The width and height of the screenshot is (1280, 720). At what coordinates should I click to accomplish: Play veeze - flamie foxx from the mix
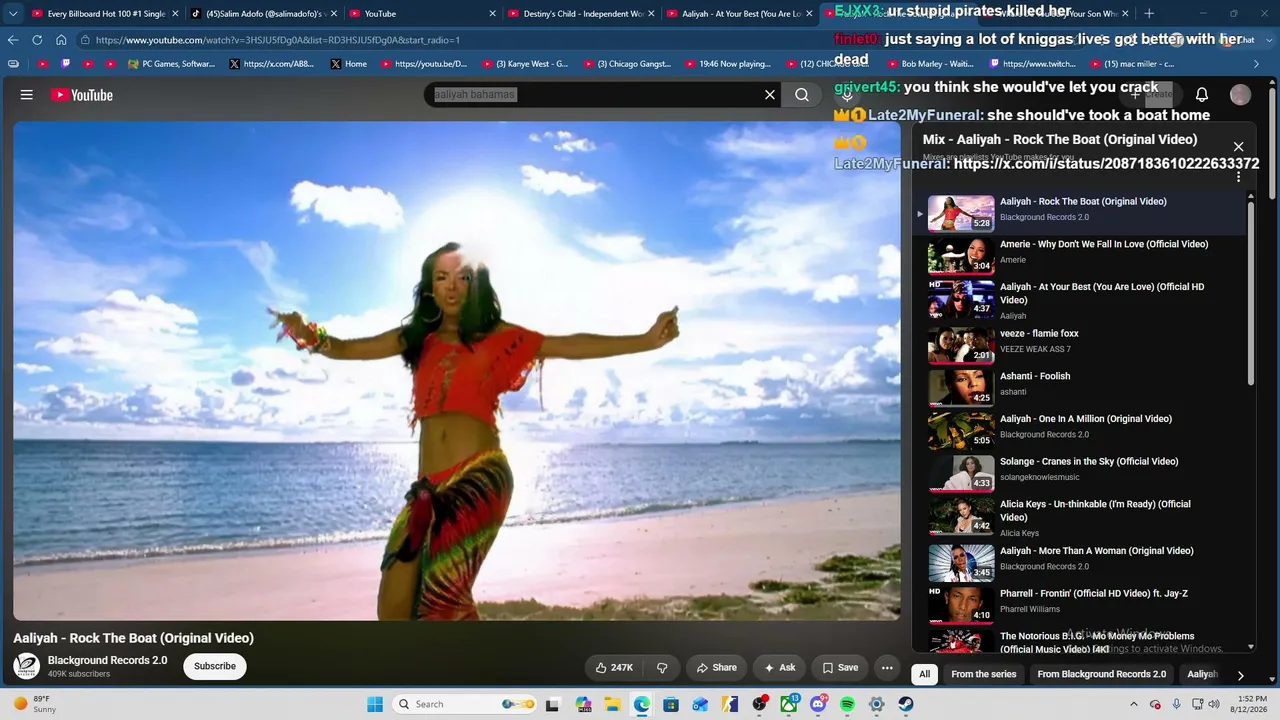[x=1079, y=345]
